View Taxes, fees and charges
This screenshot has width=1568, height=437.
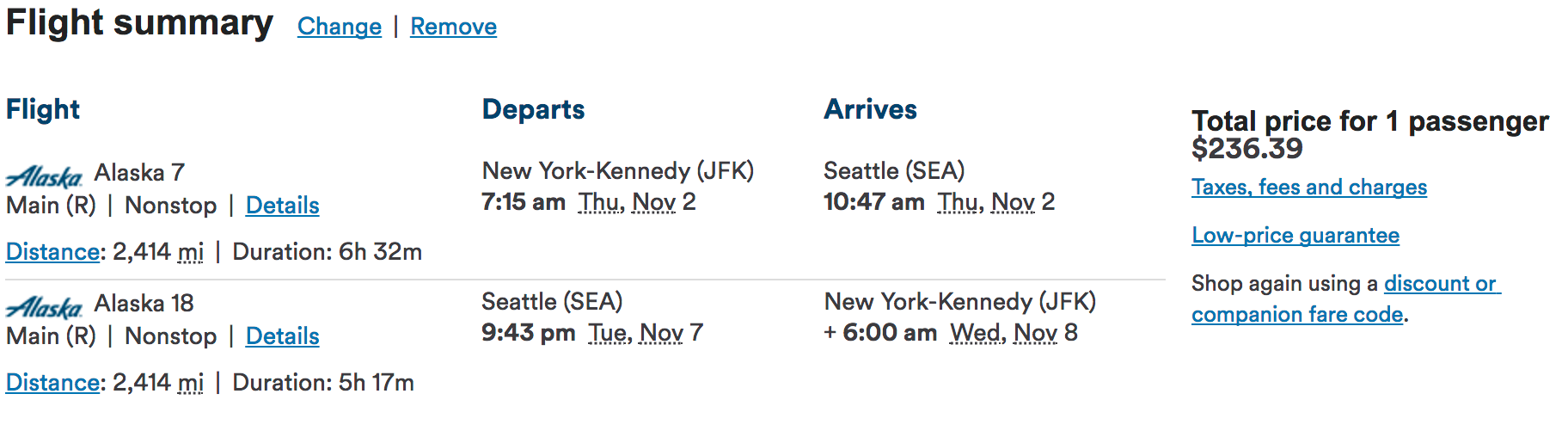pos(1308,188)
